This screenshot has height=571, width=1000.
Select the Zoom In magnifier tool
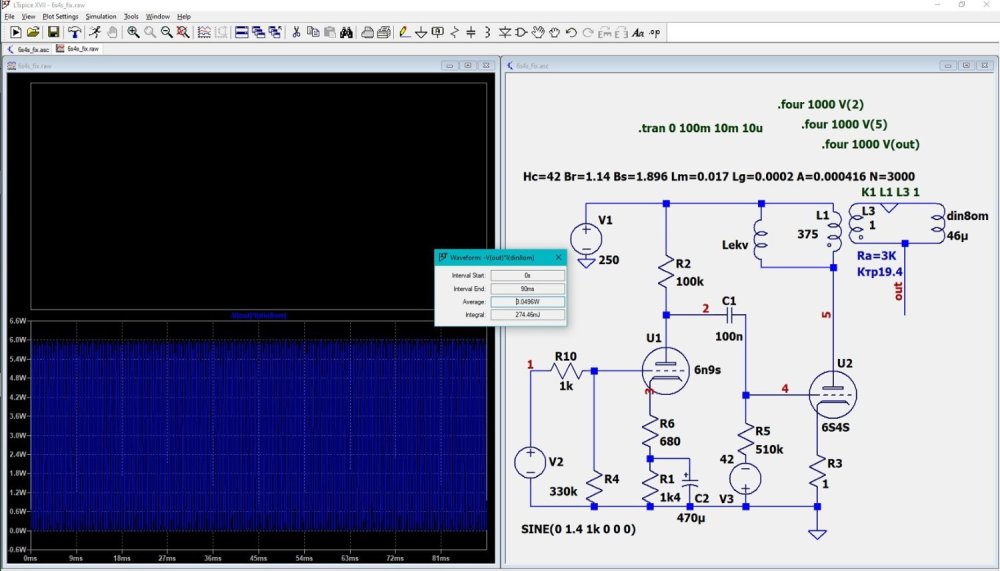134,32
